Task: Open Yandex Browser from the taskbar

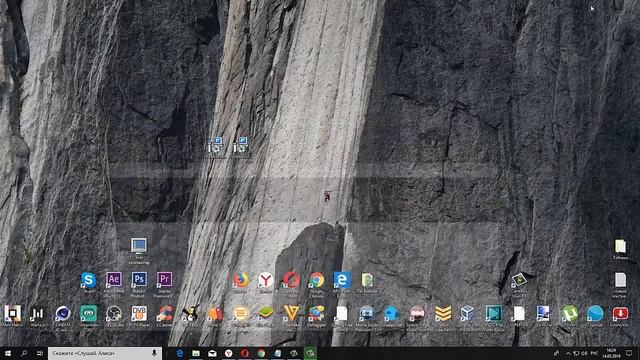Action: pyautogui.click(x=229, y=353)
